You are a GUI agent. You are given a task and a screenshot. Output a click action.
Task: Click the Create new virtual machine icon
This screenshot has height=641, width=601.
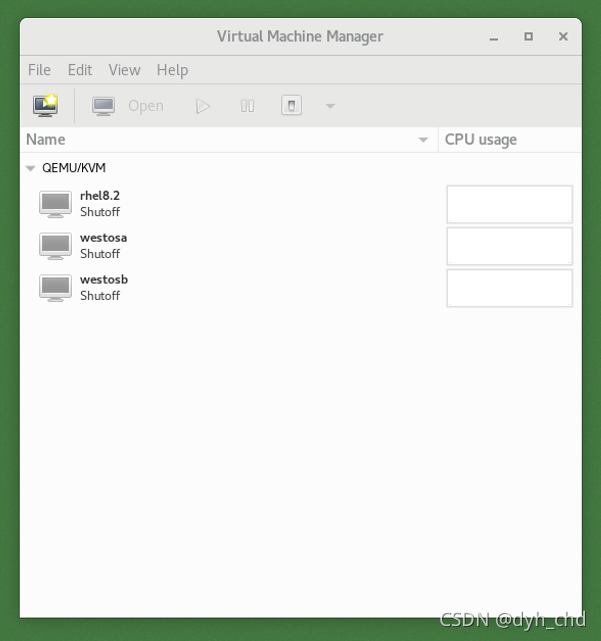point(45,105)
